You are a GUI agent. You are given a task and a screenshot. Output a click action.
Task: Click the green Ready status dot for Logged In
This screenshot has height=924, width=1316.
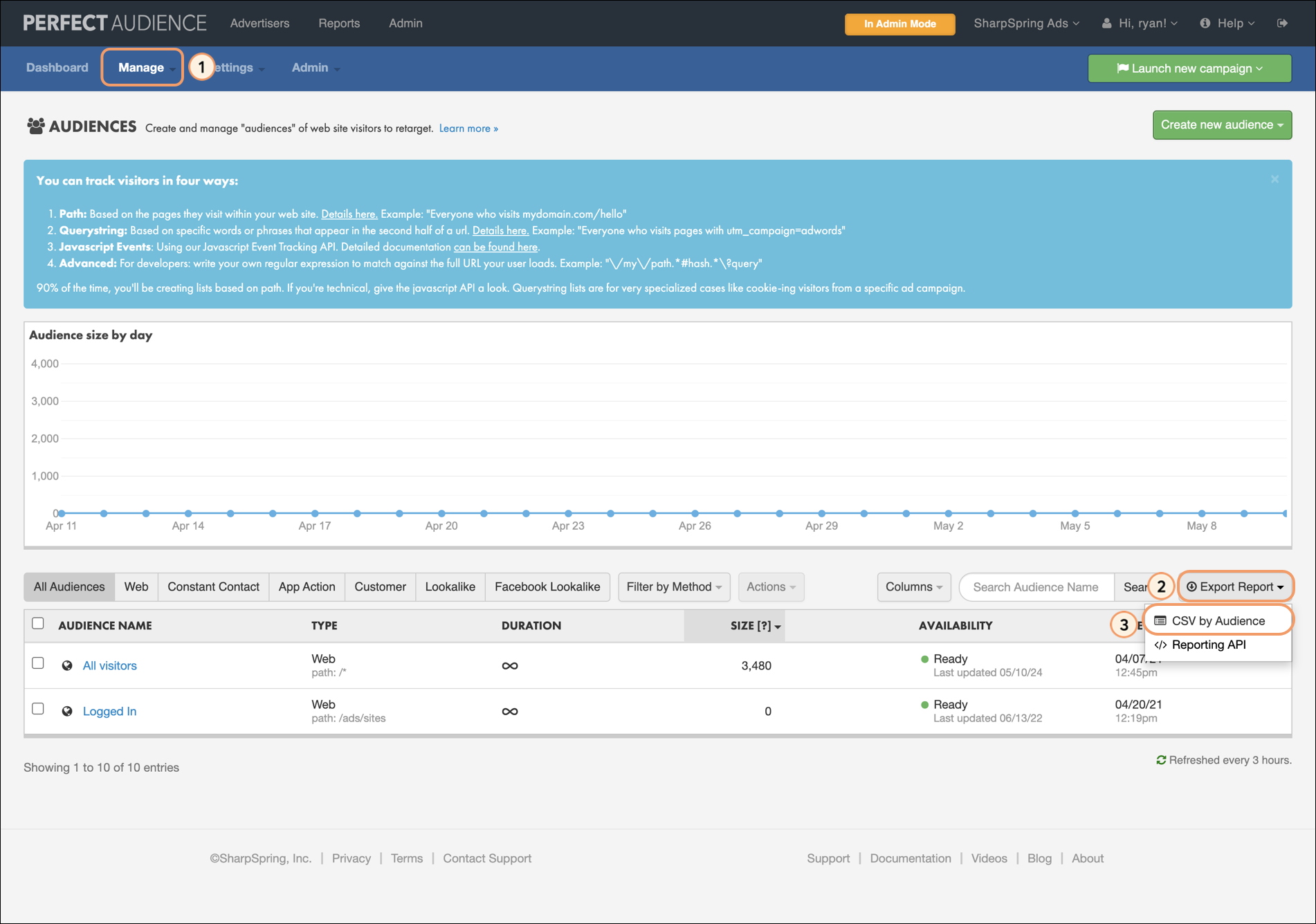pos(924,705)
